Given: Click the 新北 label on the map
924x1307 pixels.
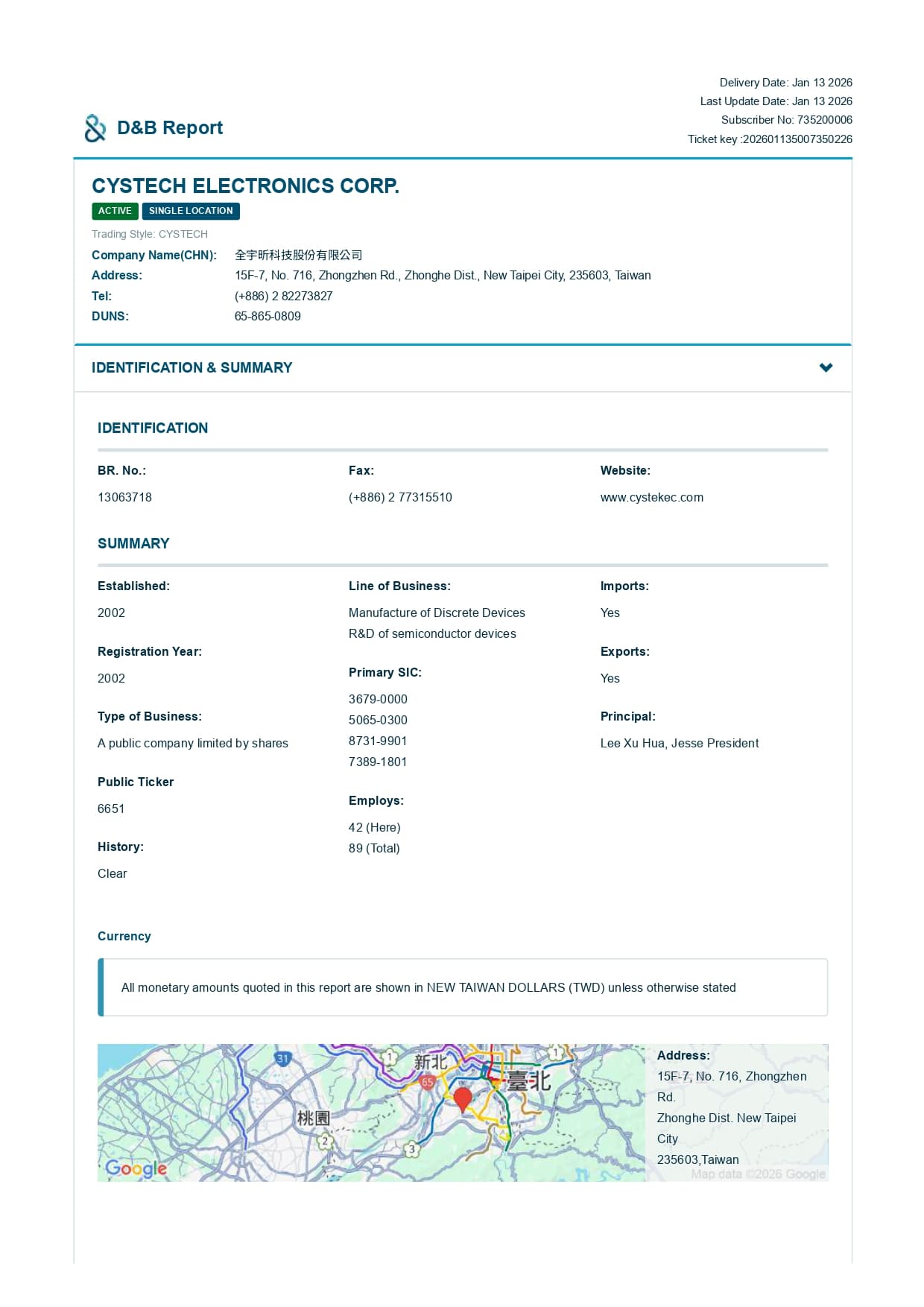Looking at the screenshot, I should point(431,1062).
